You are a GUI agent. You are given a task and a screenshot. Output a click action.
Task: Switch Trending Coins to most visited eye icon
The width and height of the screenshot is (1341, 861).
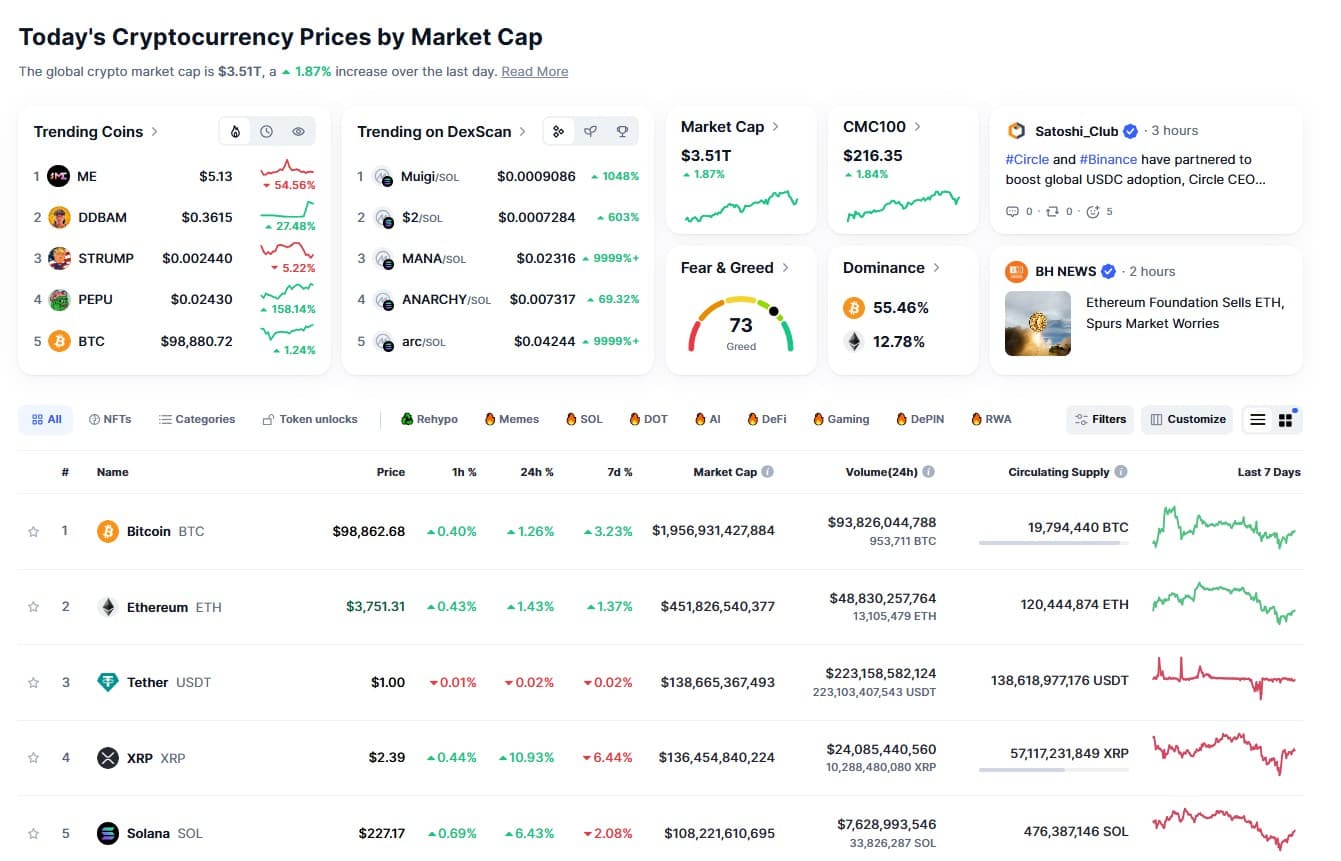coord(298,132)
